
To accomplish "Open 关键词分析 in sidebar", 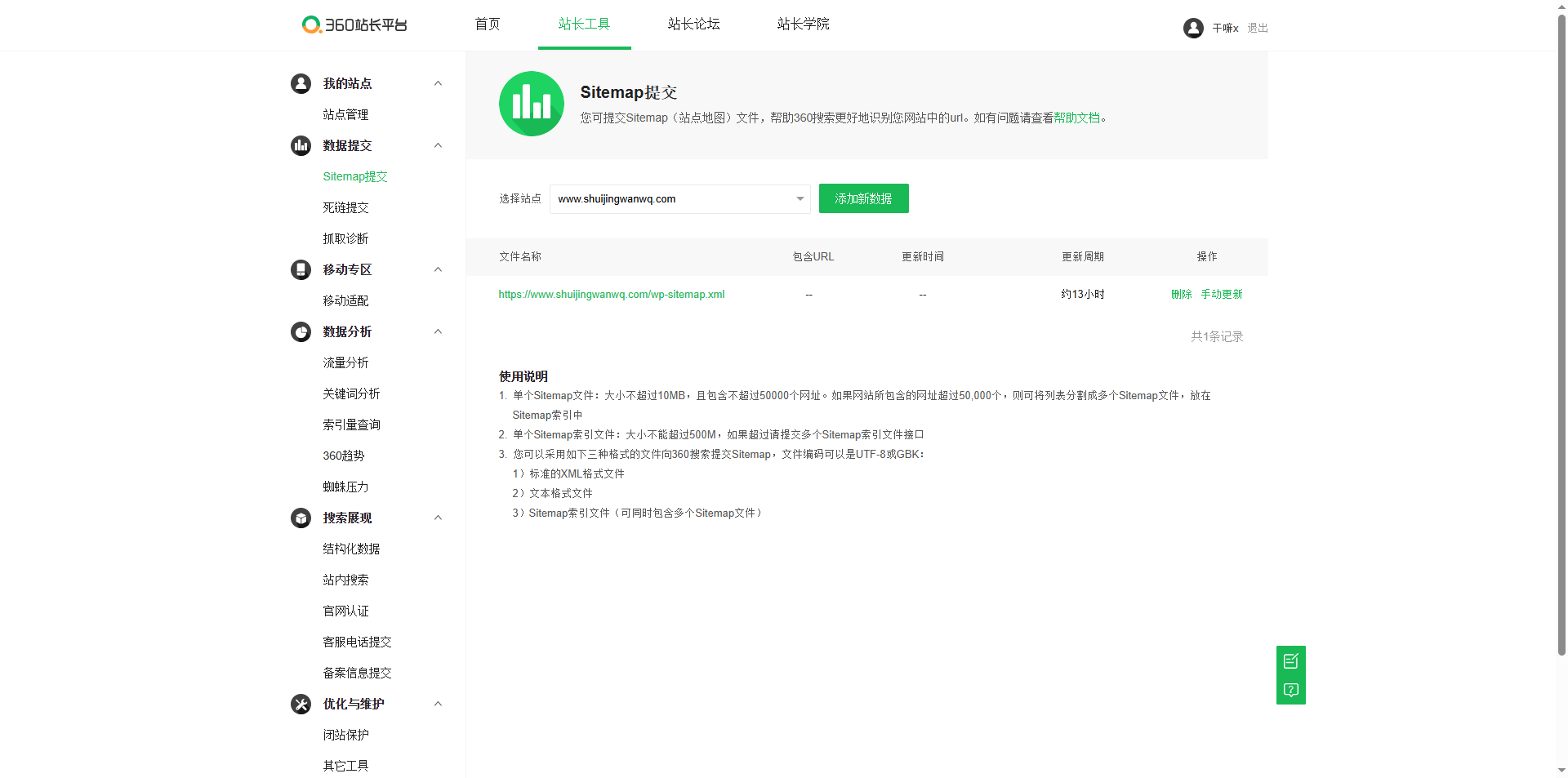I will [351, 393].
